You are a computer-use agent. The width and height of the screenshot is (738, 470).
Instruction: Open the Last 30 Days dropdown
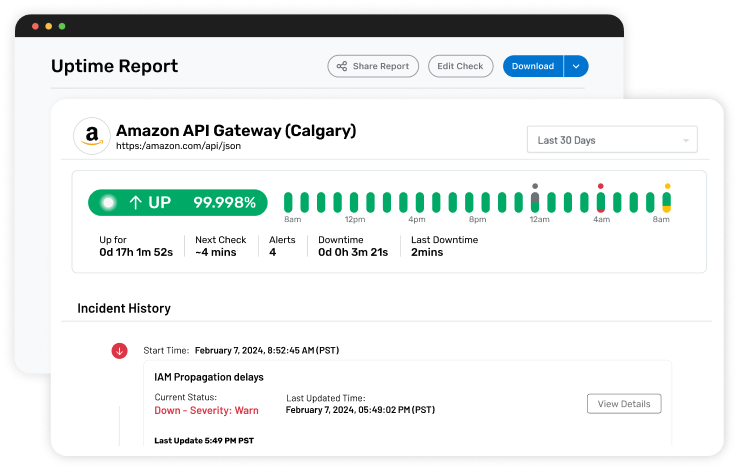(x=612, y=140)
